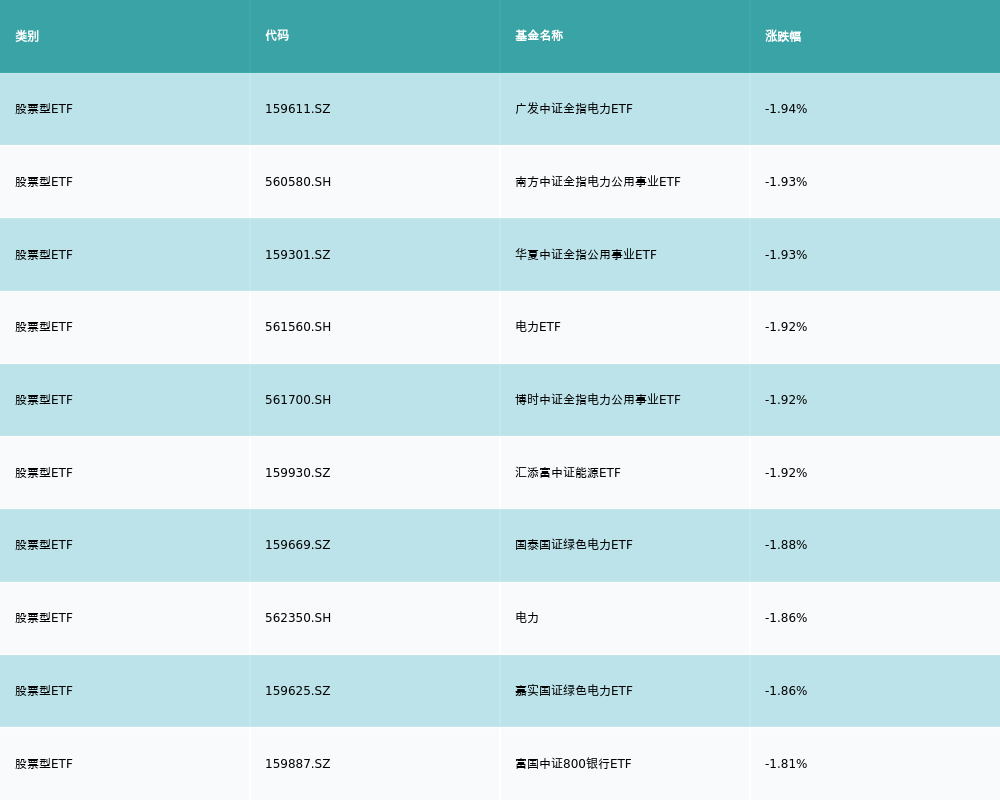This screenshot has height=800, width=1000.
Task: Select fund code 159611.SZ
Action: [x=297, y=109]
